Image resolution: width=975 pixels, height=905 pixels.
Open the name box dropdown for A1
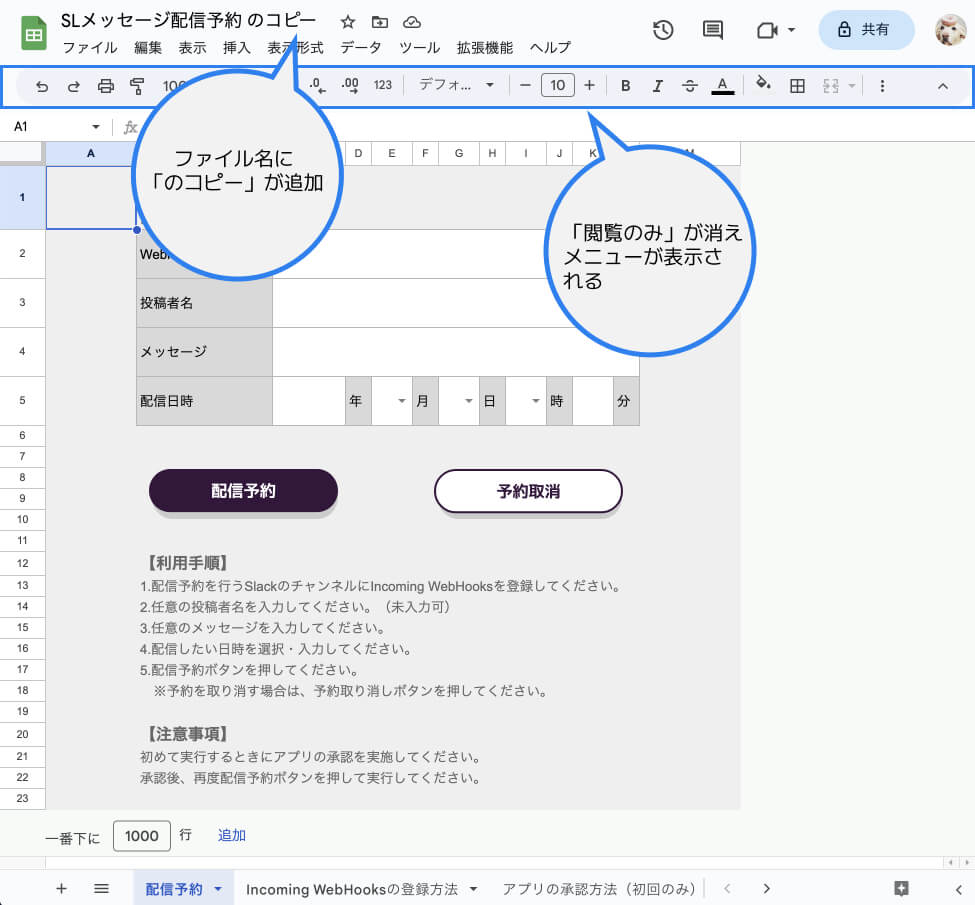pyautogui.click(x=96, y=127)
